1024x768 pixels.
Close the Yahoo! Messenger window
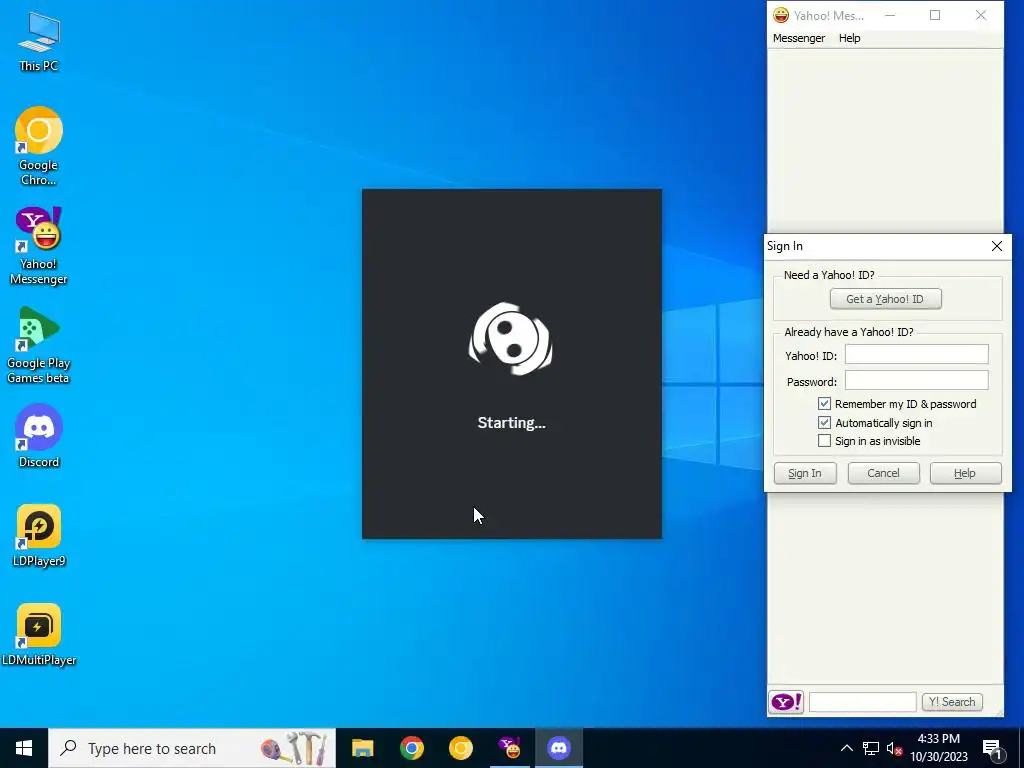981,15
